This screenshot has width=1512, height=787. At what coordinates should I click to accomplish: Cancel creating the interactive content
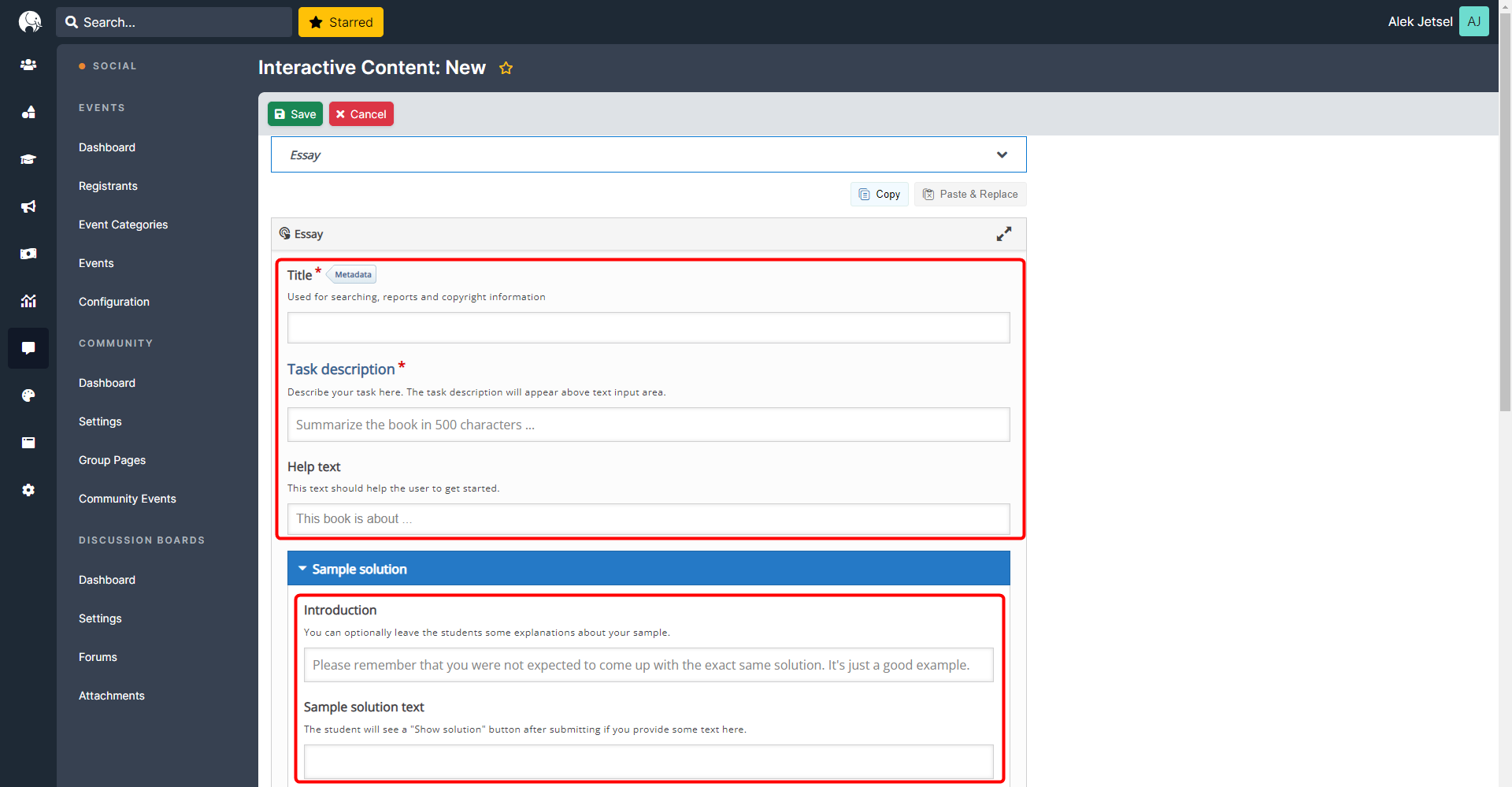(x=361, y=114)
